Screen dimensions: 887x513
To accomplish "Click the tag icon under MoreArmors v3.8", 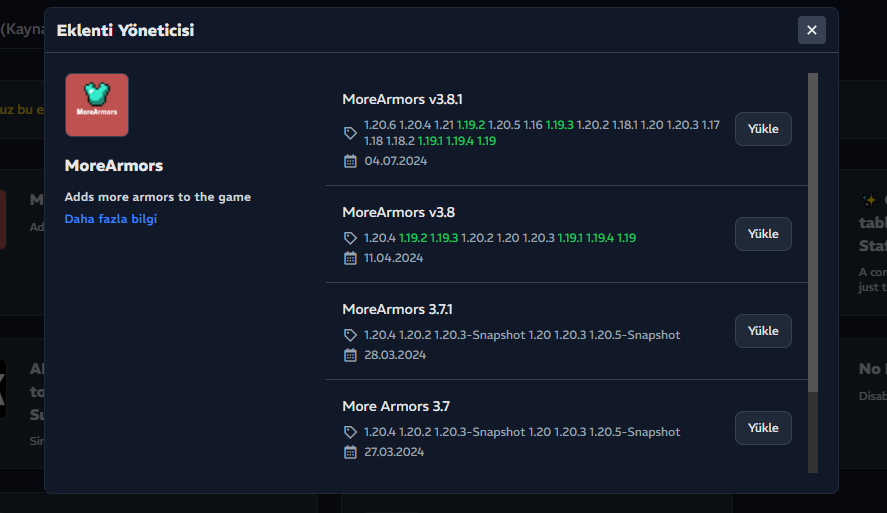I will (x=350, y=238).
